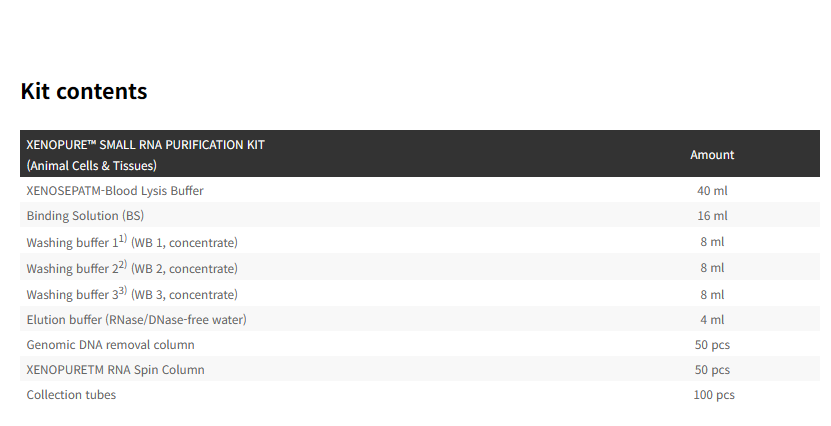The height and width of the screenshot is (426, 831).
Task: Open footnote 3 superscript on Washing buffer 3
Action: click(x=123, y=291)
